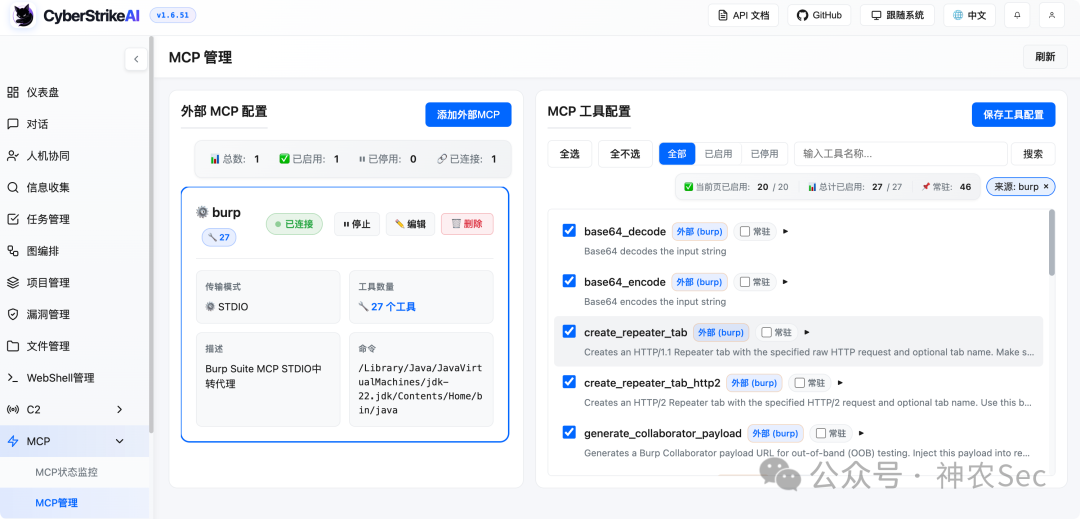
Task: Click the MCP lightning bolt icon
Action: (12, 441)
